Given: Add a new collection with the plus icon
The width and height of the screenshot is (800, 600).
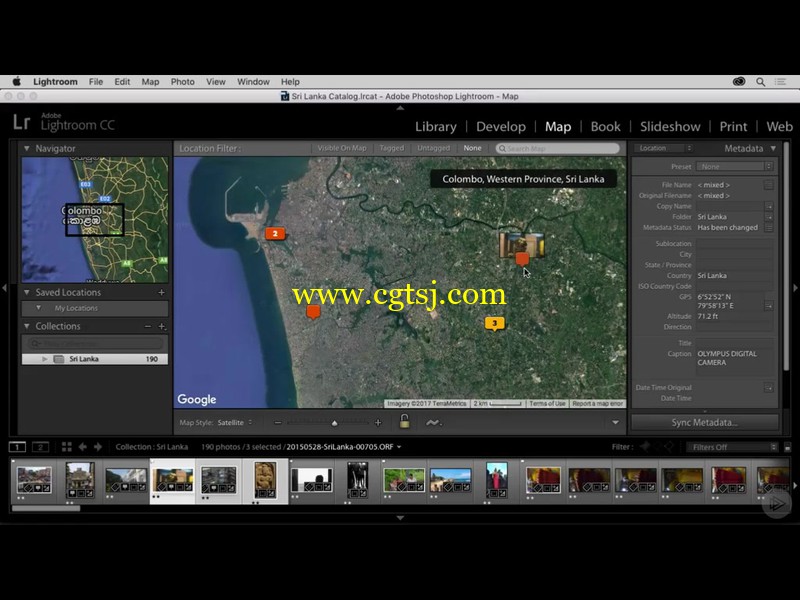Looking at the screenshot, I should pos(162,326).
